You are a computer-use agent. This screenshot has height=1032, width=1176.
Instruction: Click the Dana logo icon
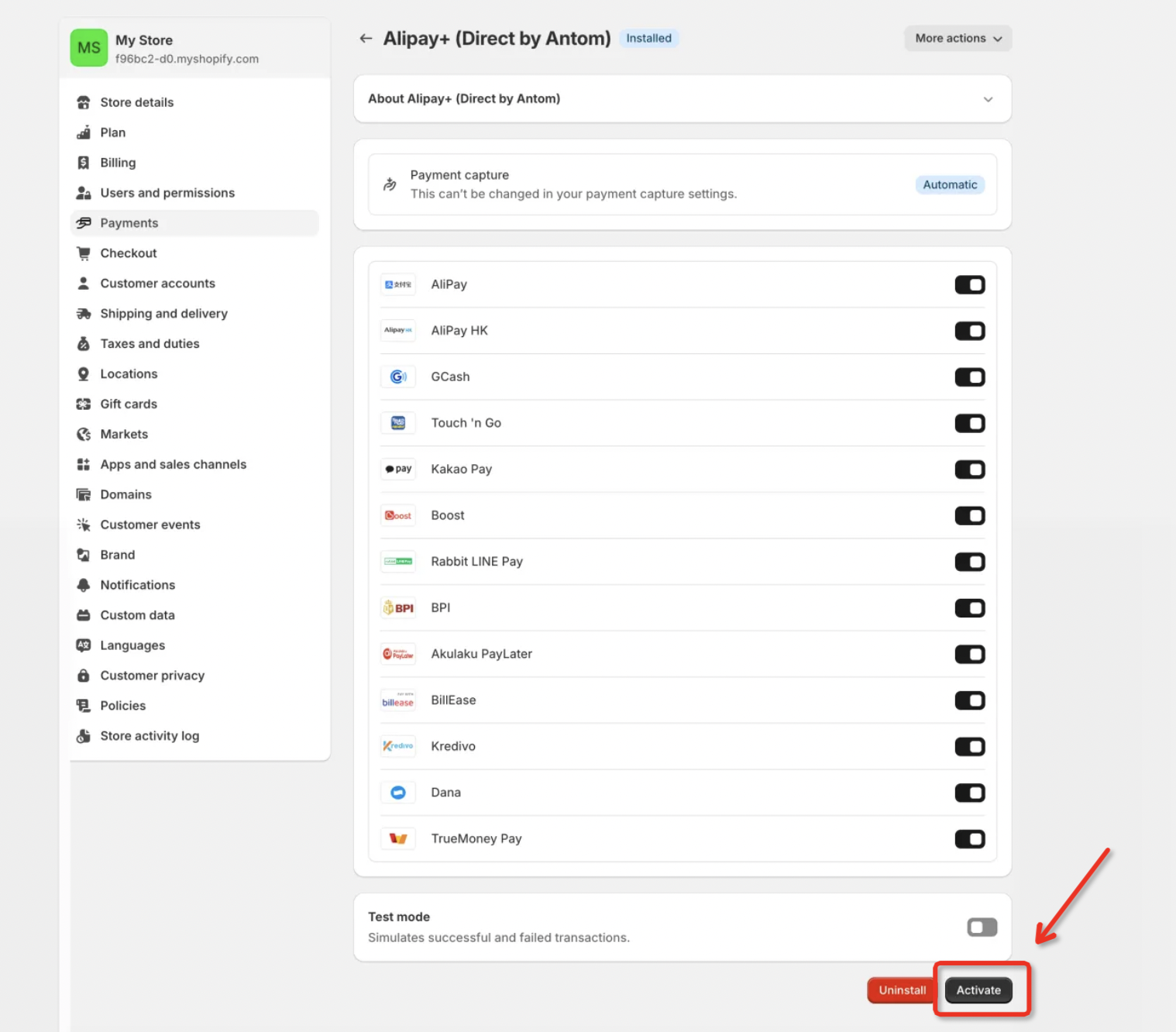point(398,793)
